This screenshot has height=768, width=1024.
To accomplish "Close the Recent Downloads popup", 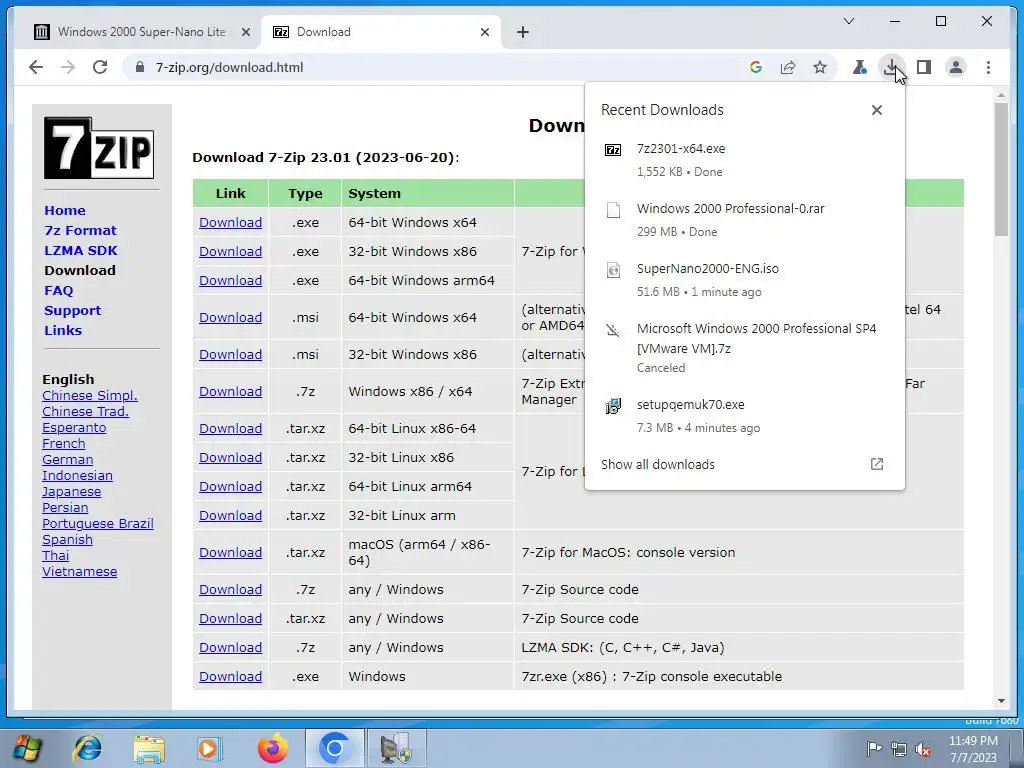I will [x=876, y=110].
